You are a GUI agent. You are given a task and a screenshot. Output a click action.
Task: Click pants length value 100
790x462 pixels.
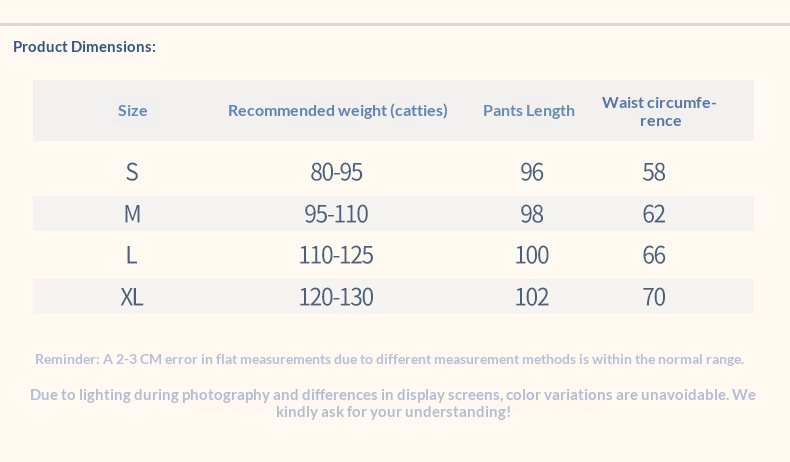click(x=532, y=255)
